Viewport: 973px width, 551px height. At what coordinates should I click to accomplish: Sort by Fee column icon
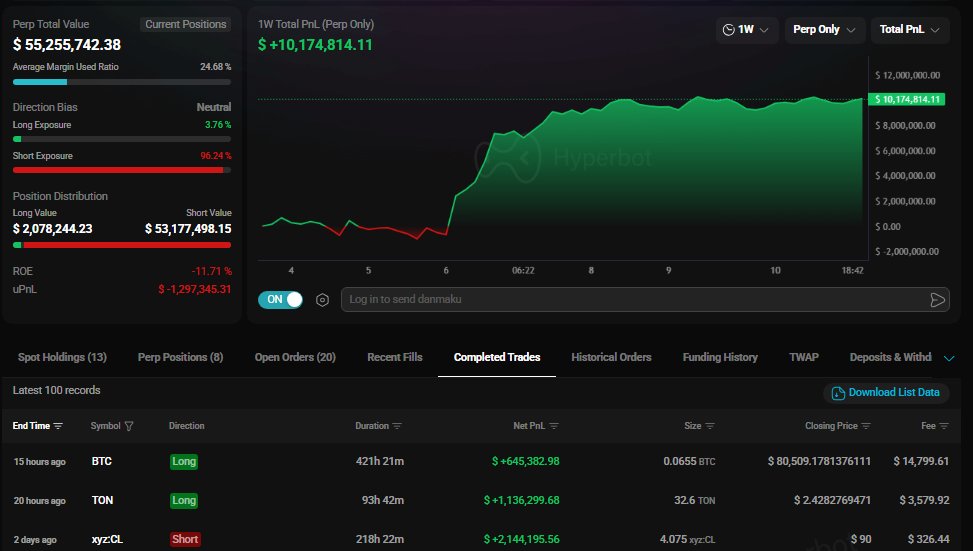pyautogui.click(x=944, y=426)
